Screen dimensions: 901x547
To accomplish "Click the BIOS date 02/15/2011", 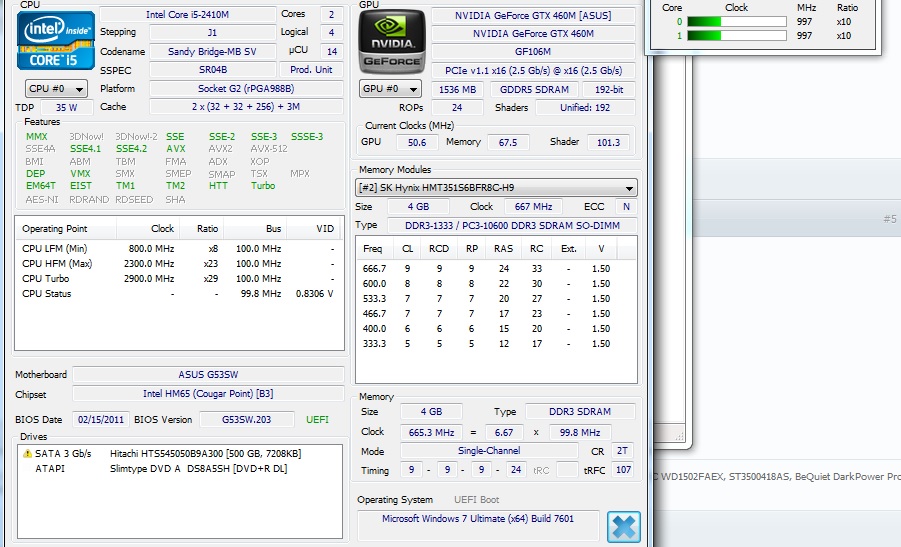I will [101, 419].
